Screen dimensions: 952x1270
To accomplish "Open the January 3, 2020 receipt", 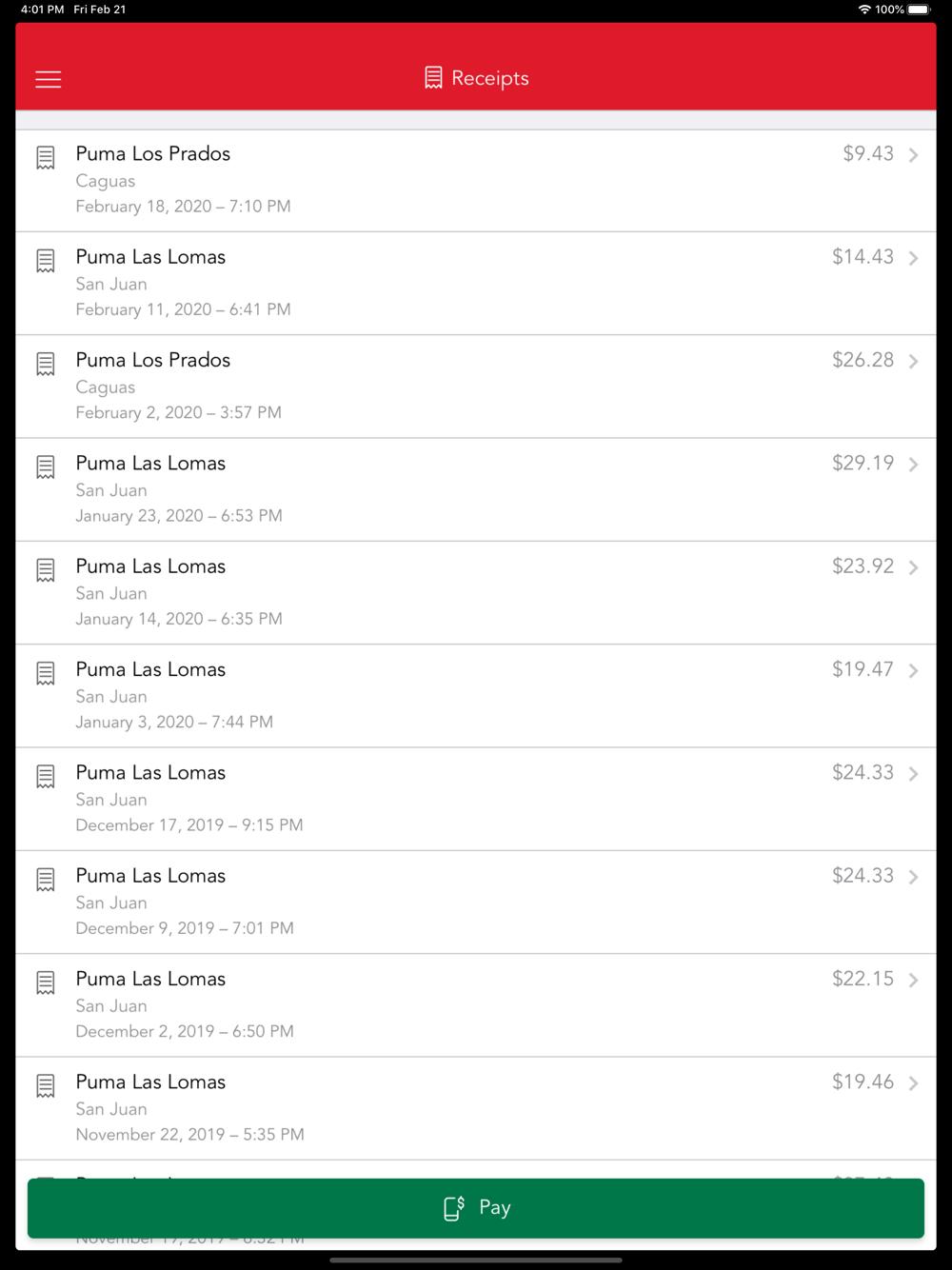I will tap(476, 696).
